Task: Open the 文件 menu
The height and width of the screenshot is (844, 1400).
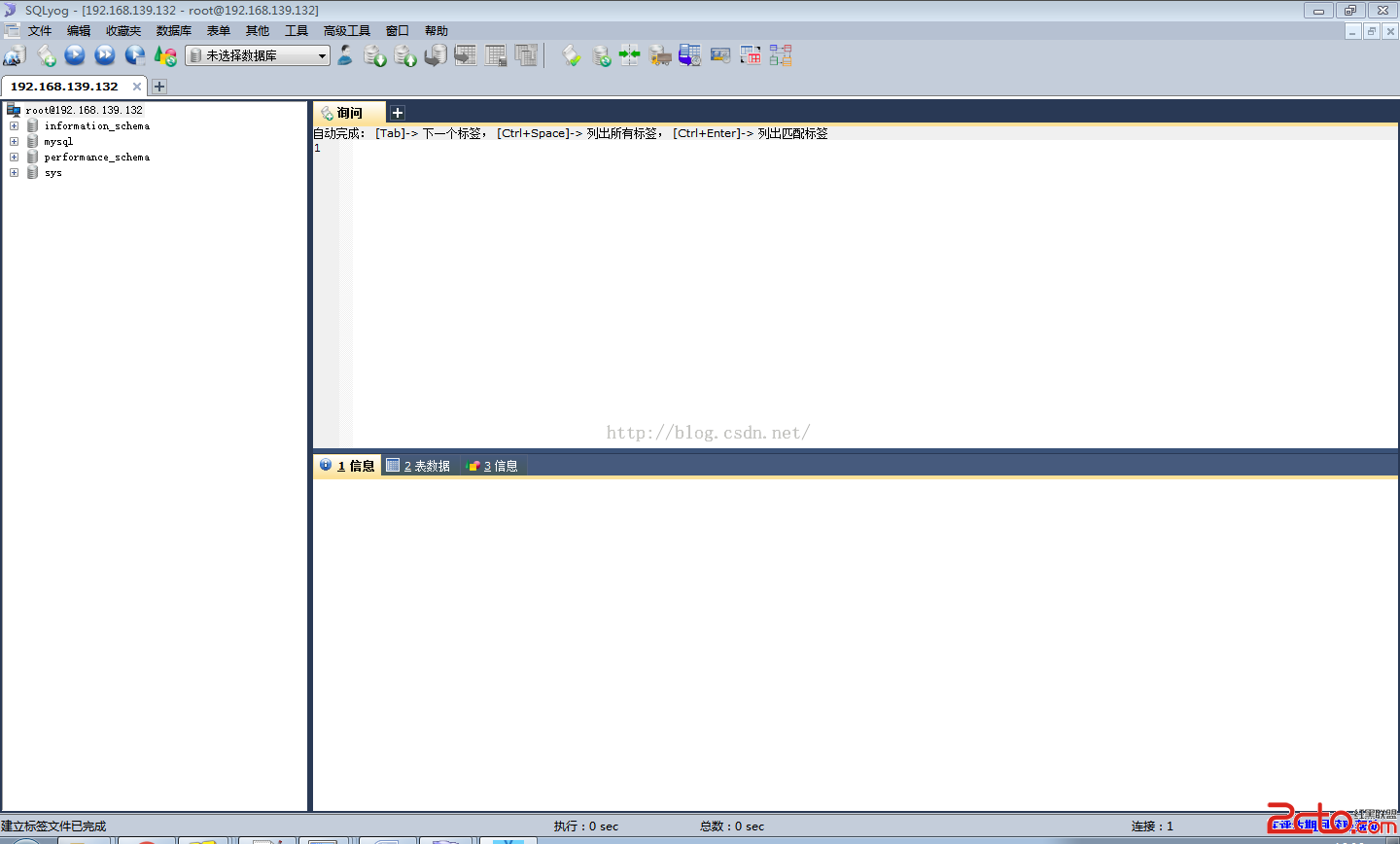Action: point(40,31)
